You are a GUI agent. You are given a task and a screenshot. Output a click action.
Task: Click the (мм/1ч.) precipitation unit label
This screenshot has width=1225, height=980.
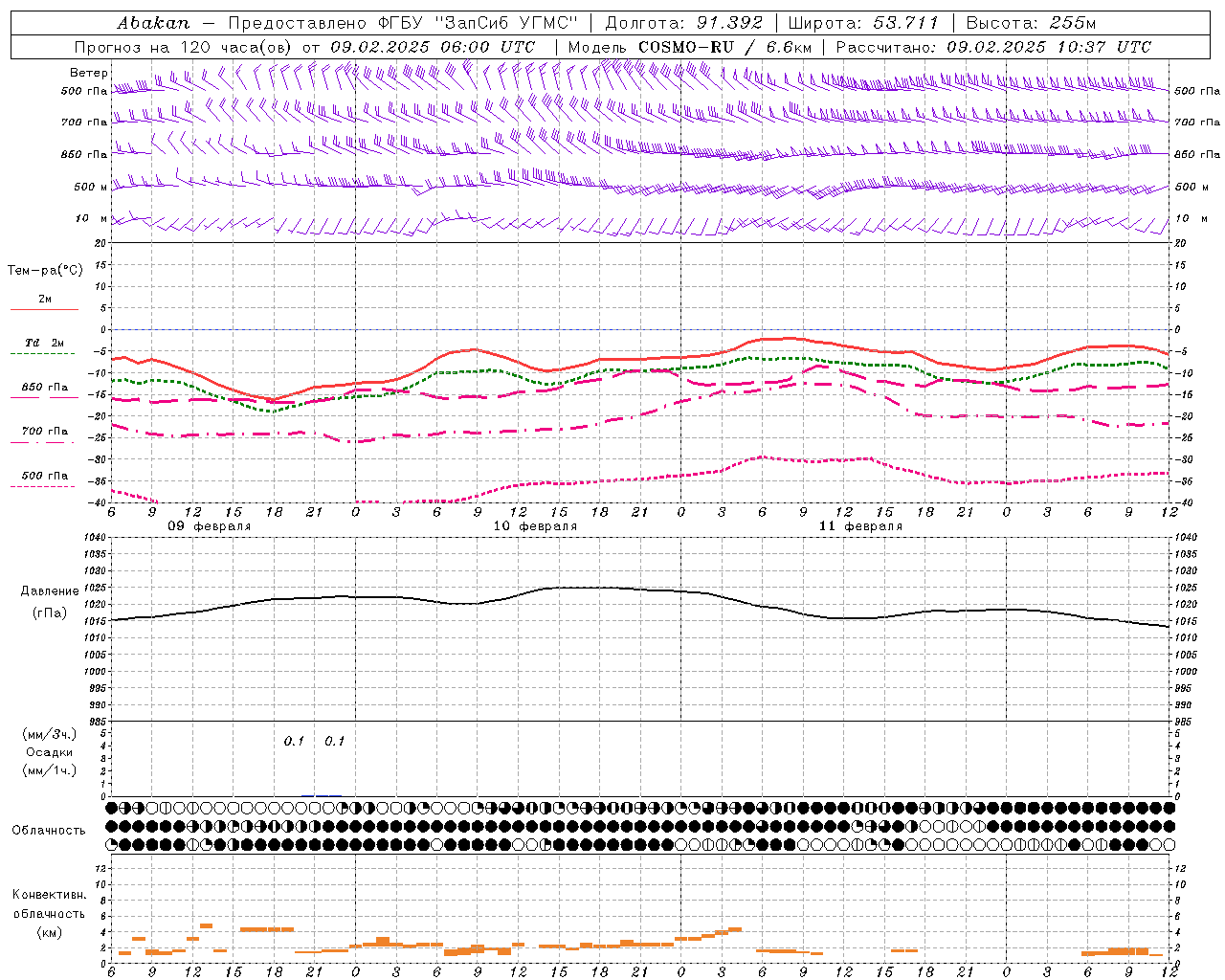coord(50,770)
